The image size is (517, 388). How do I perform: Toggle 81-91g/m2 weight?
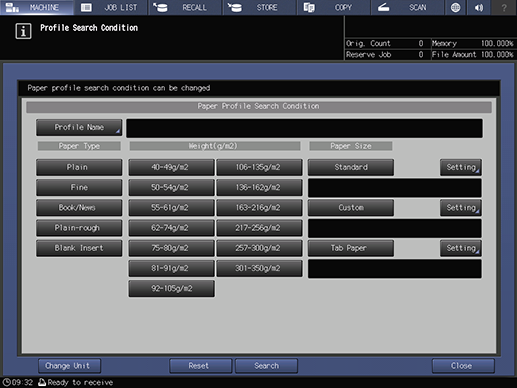(x=171, y=269)
